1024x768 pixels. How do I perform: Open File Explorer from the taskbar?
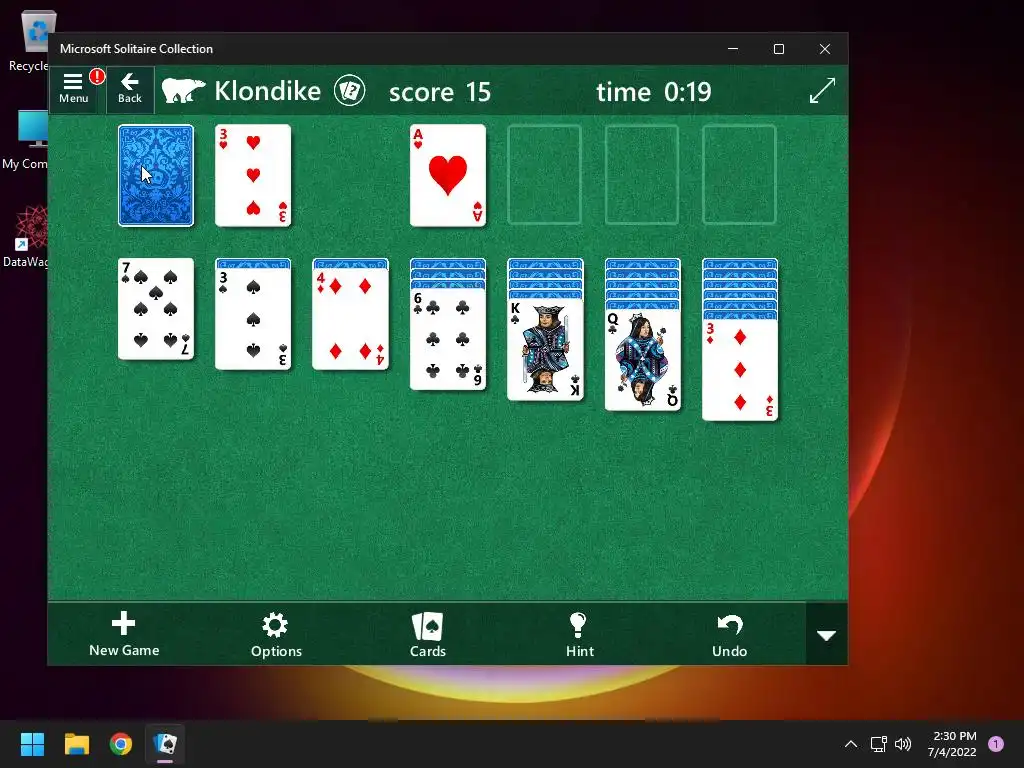click(76, 744)
